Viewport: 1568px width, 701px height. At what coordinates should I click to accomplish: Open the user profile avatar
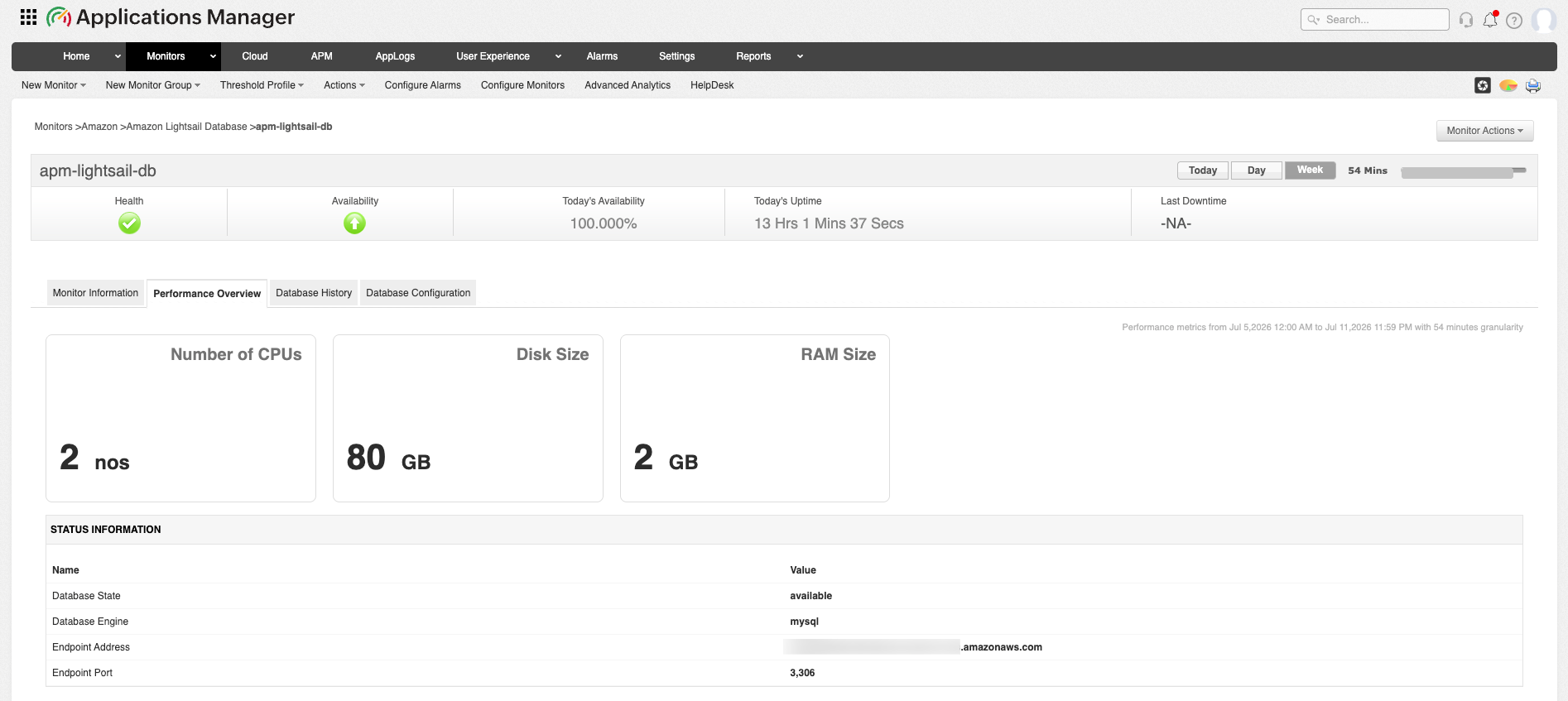pos(1544,20)
